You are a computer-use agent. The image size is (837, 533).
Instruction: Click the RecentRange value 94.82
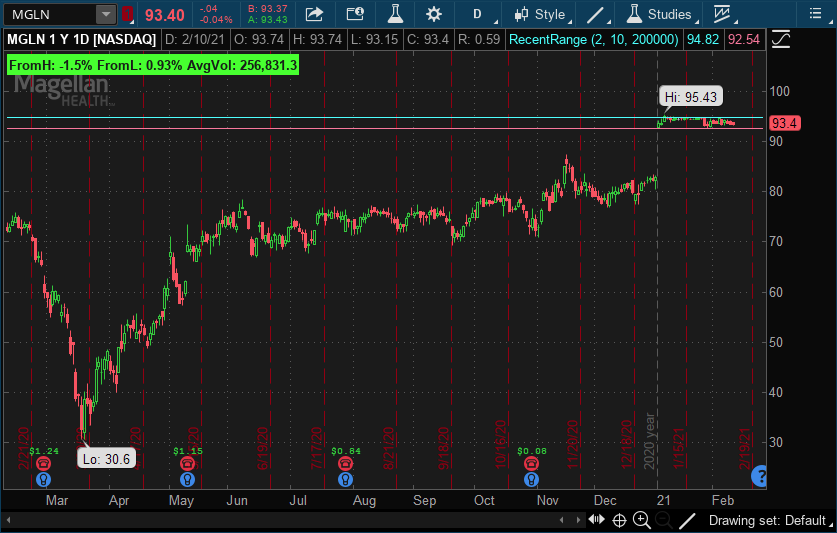702,40
